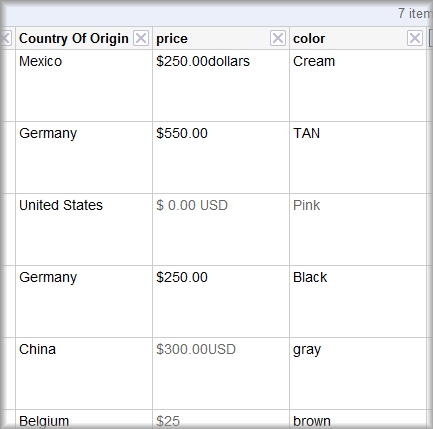This screenshot has width=433, height=429.
Task: Select the gray color cell
Action: click(358, 374)
